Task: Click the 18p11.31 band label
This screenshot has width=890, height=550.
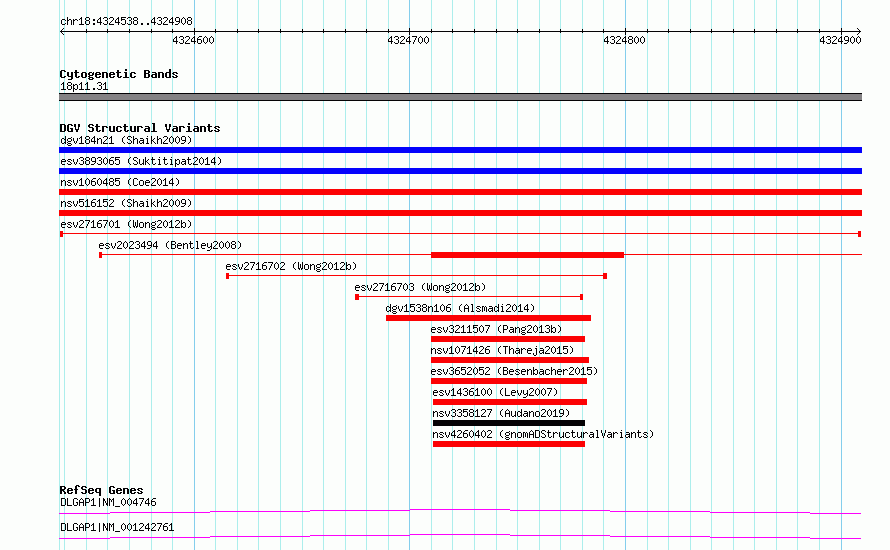Action: (x=84, y=86)
